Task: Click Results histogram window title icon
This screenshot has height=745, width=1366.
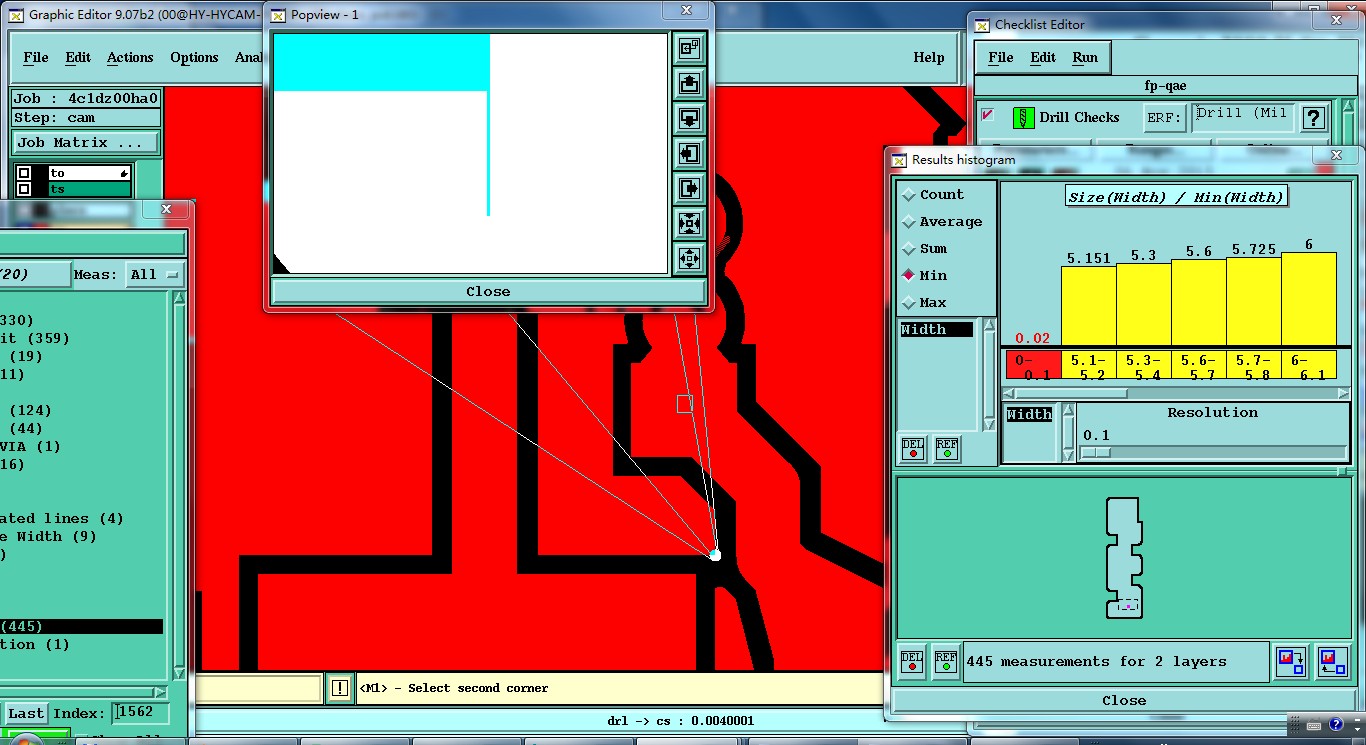Action: point(899,159)
